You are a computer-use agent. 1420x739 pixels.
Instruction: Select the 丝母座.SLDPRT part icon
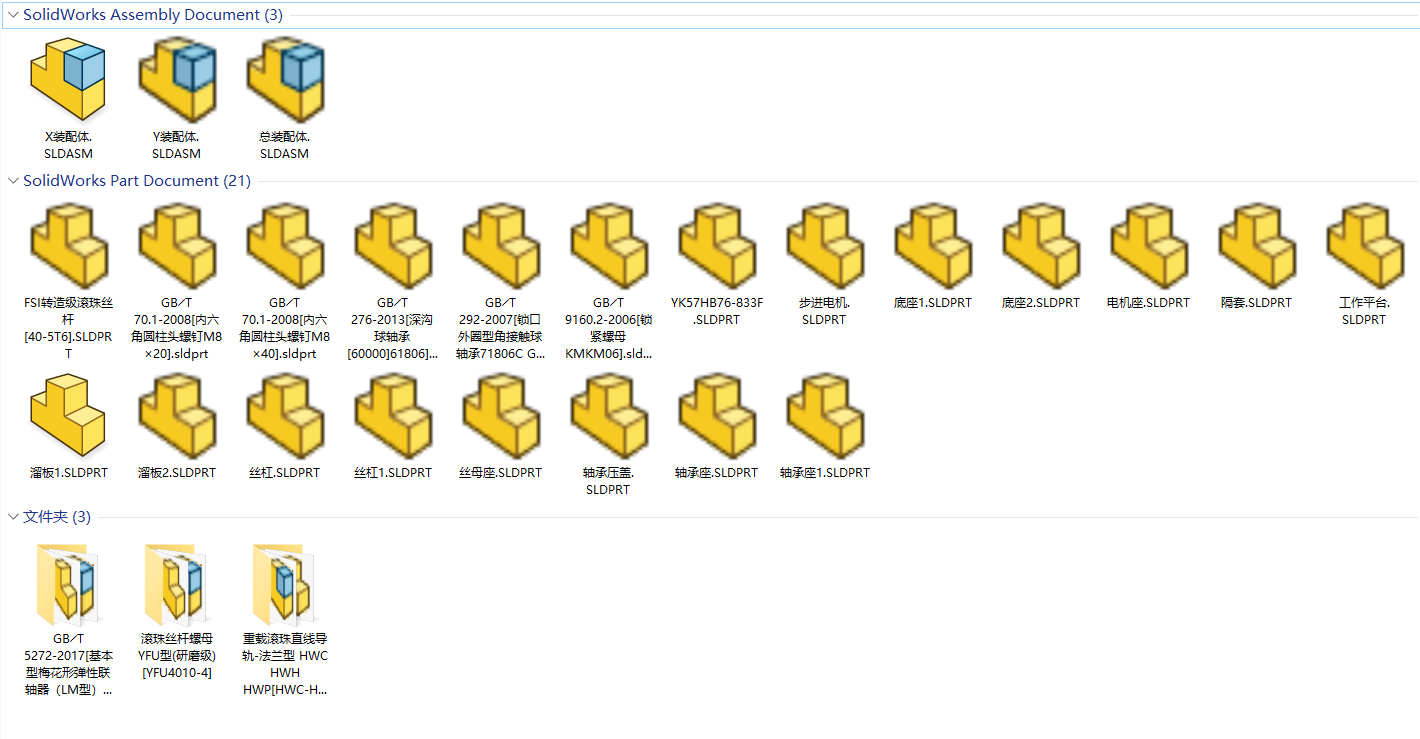(500, 416)
